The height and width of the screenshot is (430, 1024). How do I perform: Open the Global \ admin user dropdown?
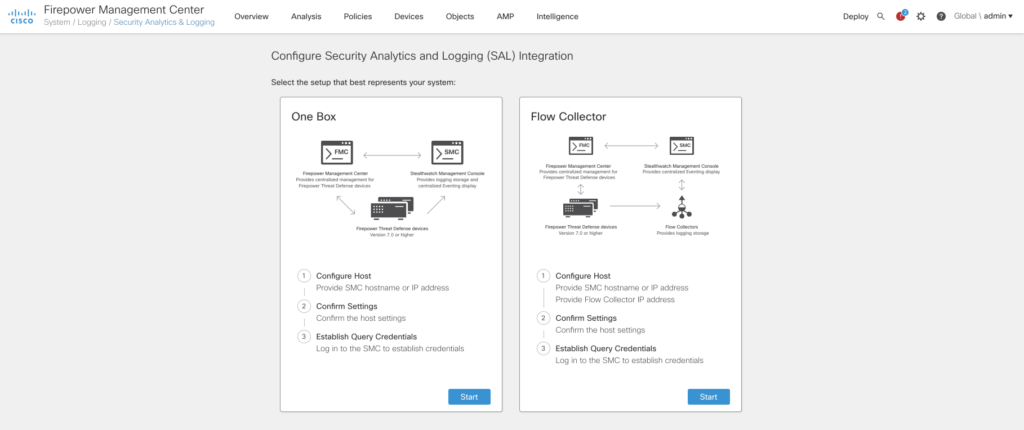point(983,16)
